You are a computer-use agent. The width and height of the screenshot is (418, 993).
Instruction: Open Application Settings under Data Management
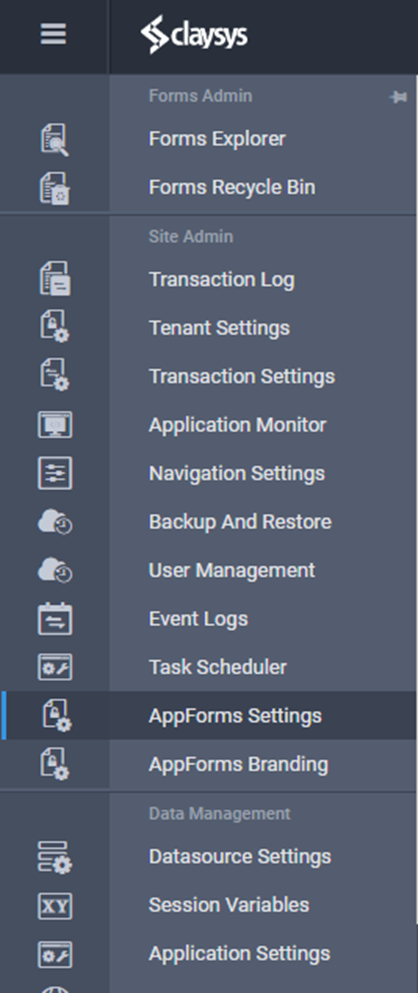coord(239,954)
